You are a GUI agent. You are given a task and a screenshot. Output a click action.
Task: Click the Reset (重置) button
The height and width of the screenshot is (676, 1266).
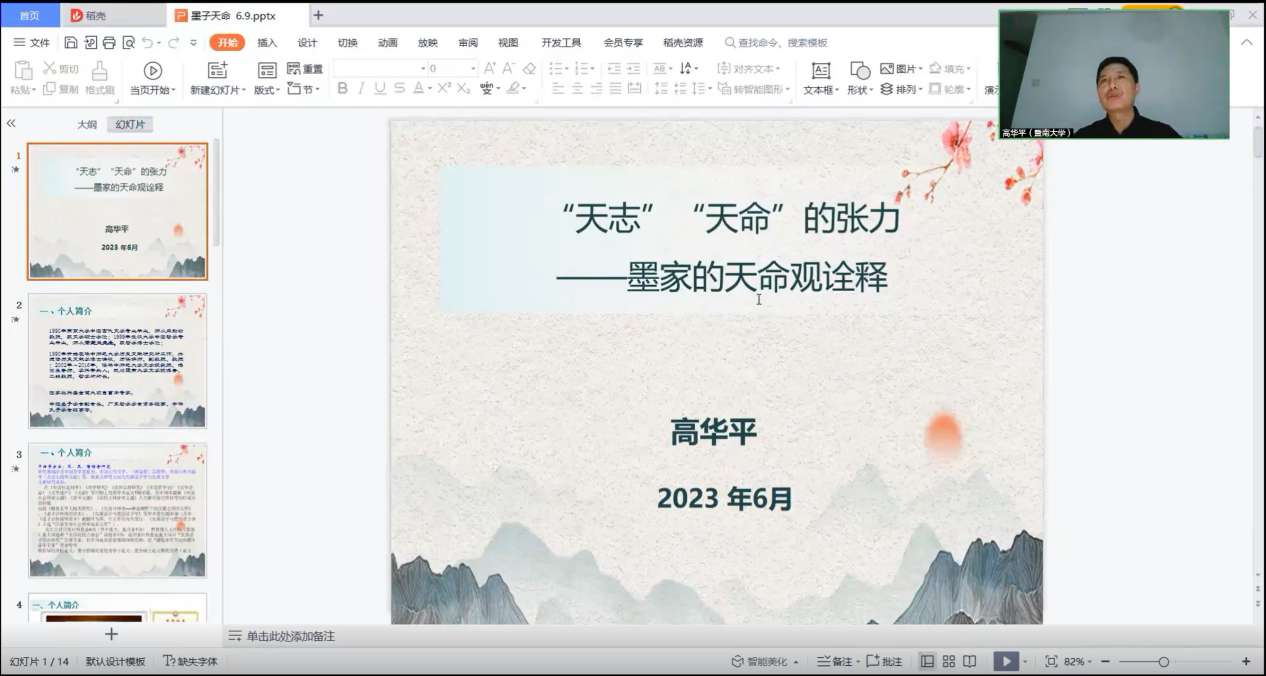305,69
